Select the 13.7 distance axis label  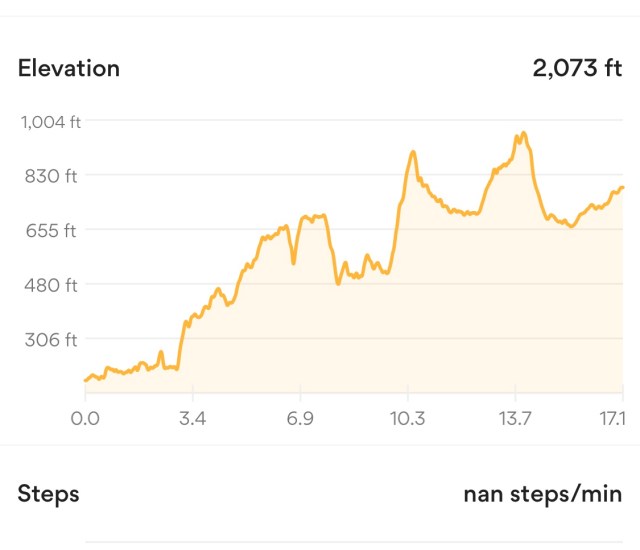(514, 418)
